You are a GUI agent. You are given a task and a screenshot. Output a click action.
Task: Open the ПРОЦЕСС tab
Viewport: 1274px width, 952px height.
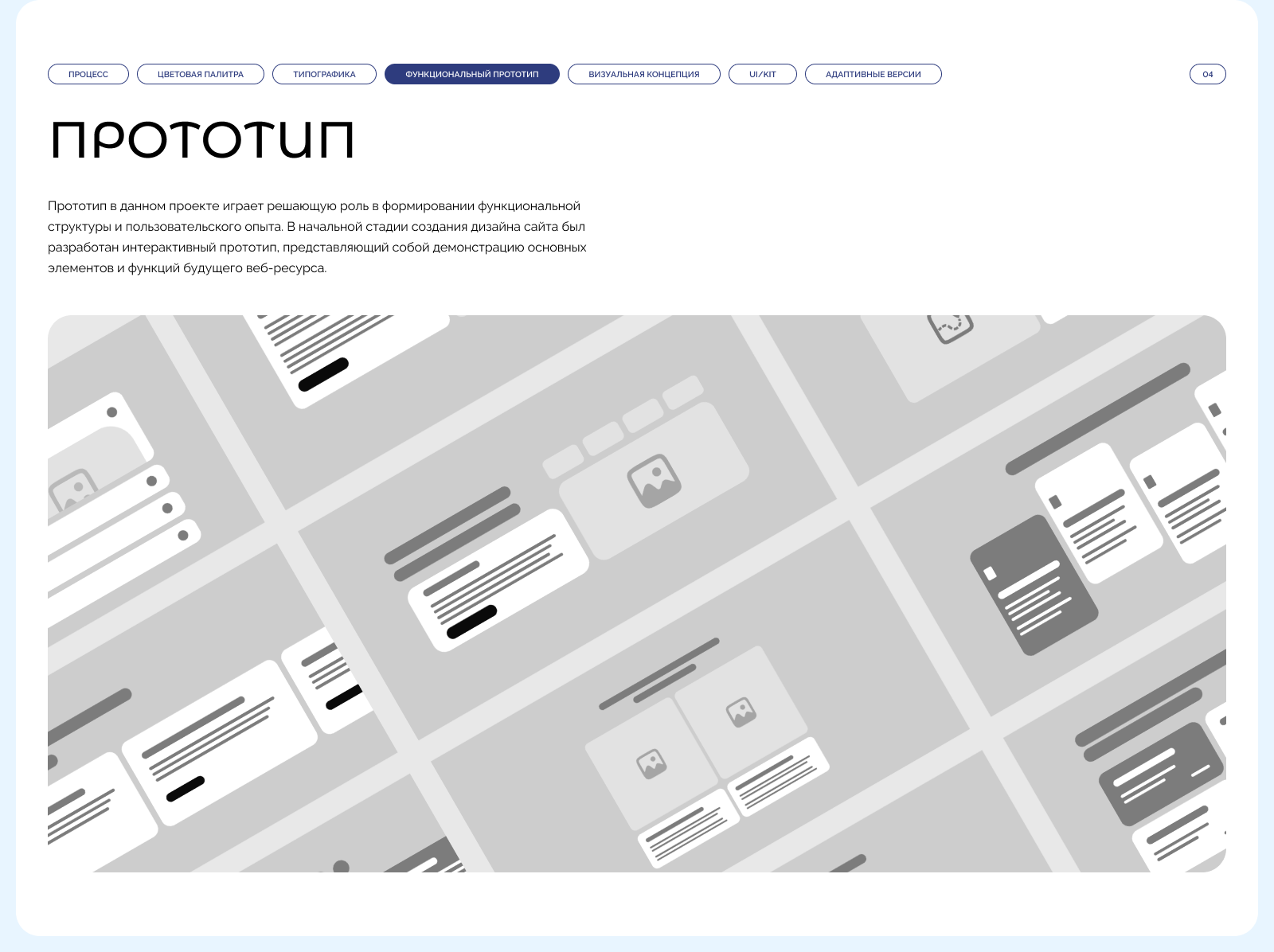coord(88,74)
